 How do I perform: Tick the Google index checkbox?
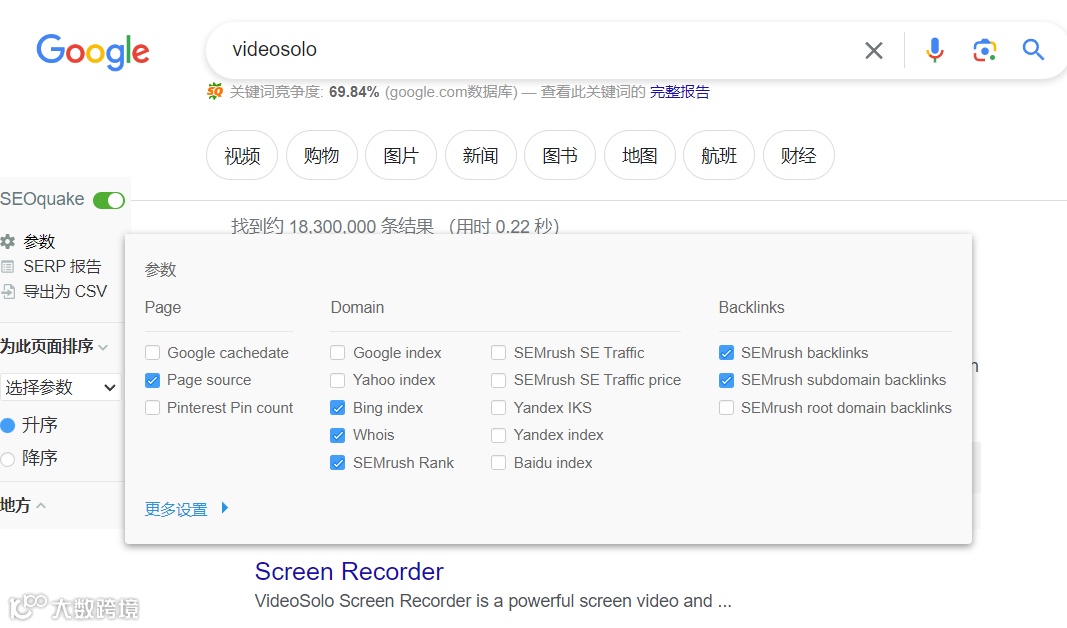point(338,352)
